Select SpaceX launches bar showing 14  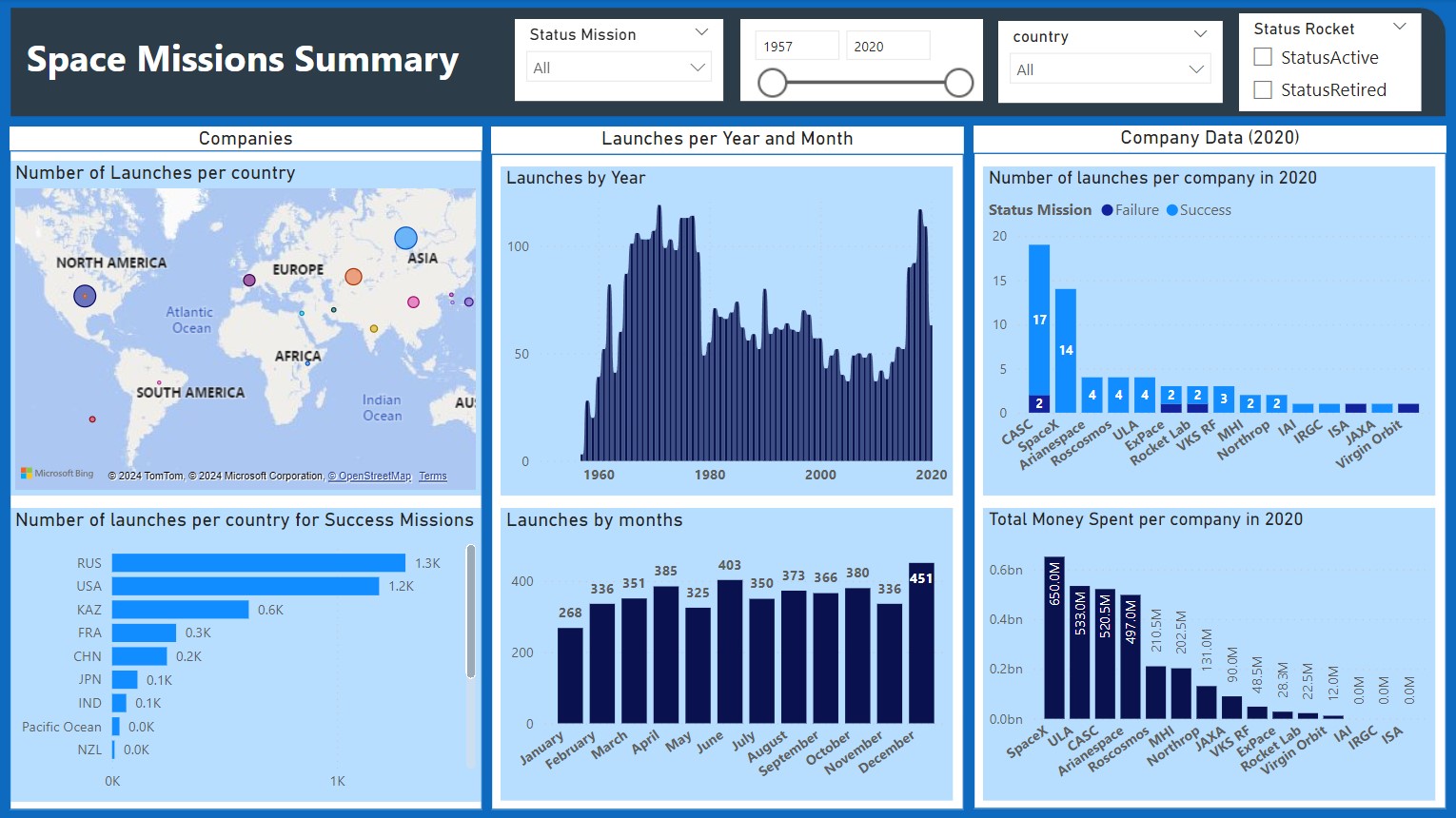(1066, 350)
